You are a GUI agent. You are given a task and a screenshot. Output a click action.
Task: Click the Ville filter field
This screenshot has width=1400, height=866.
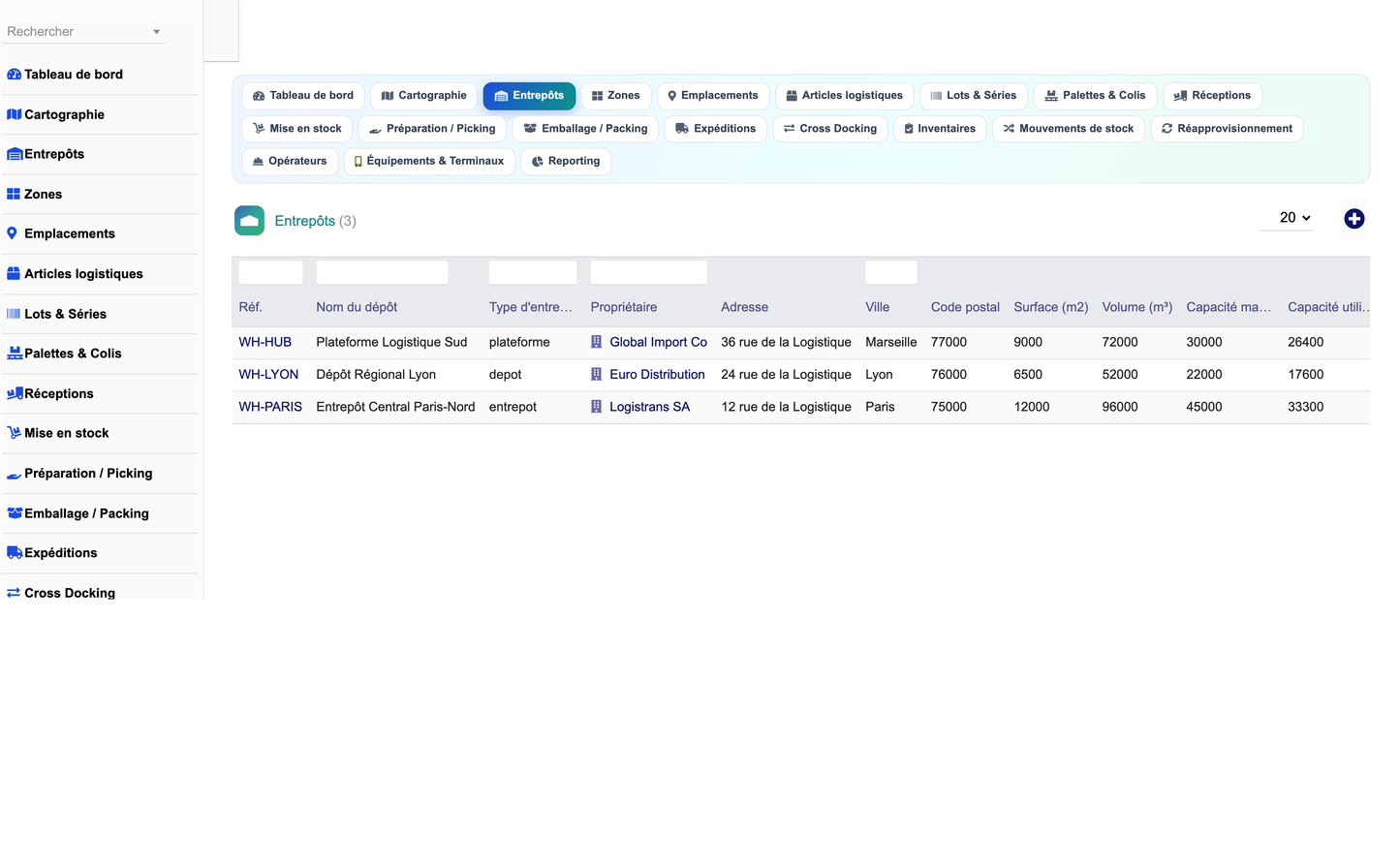(x=891, y=272)
